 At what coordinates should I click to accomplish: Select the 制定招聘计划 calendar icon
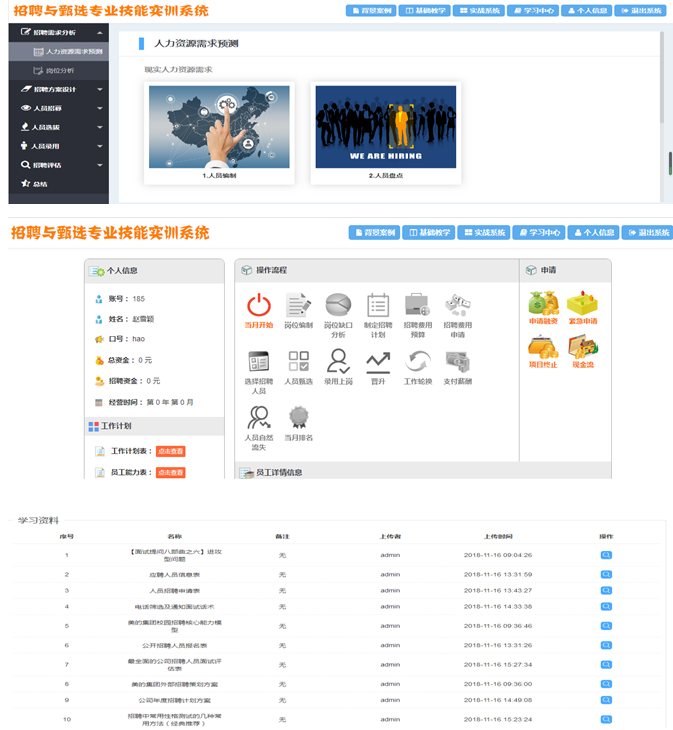[378, 305]
